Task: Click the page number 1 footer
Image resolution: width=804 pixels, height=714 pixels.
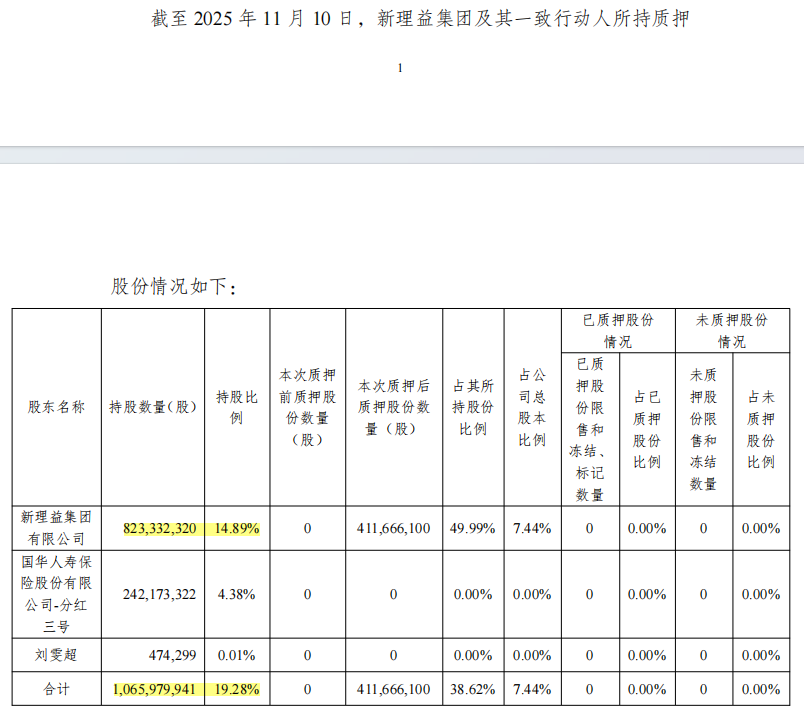Action: click(x=400, y=68)
